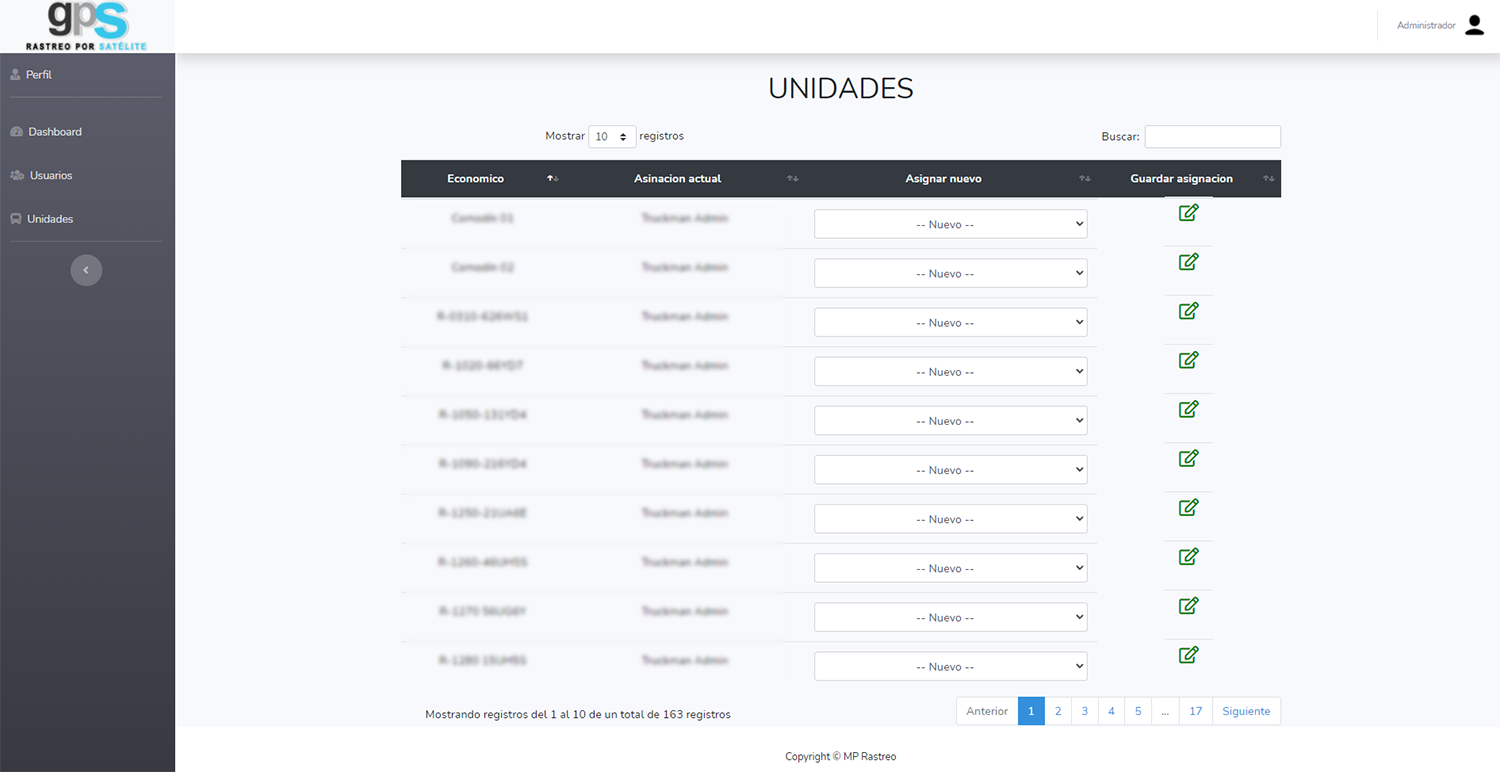
Task: Open the Perfil sidebar item
Action: coord(39,75)
